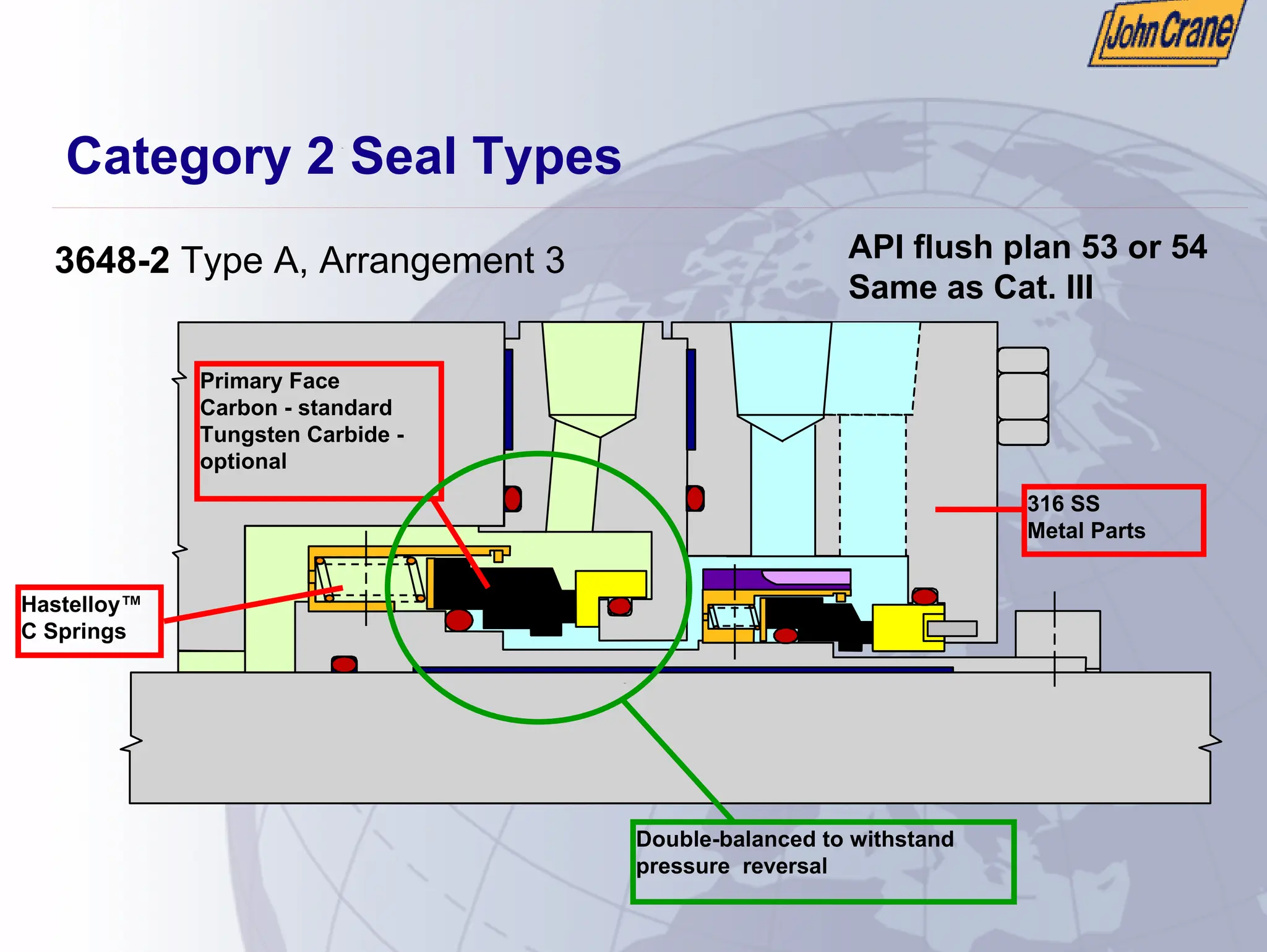Click the API flush plan 53 or 54 text
The image size is (1267, 952).
click(1027, 247)
